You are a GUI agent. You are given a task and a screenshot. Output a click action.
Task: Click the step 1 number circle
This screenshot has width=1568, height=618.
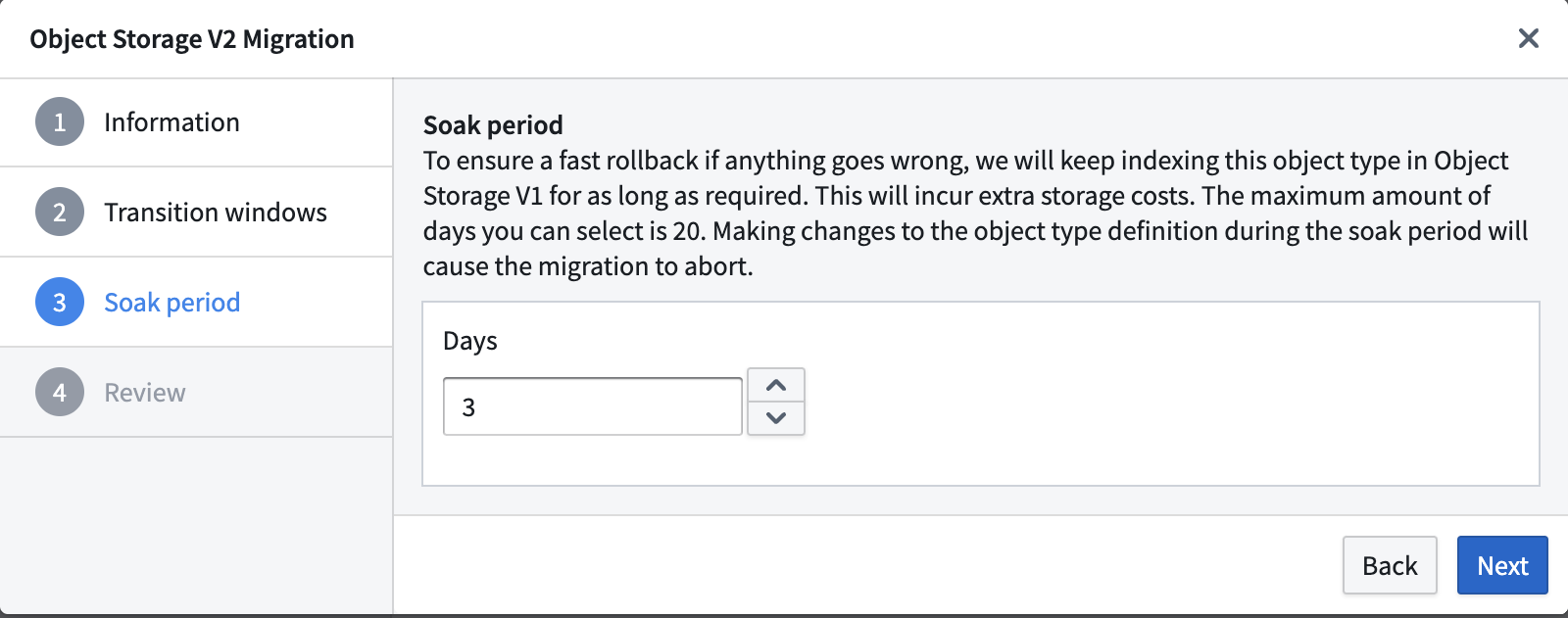pos(60,122)
